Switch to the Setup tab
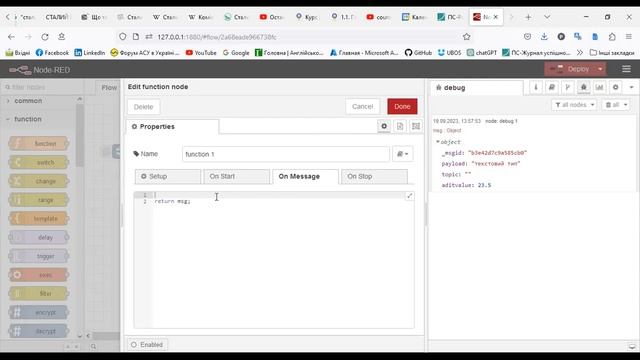This screenshot has height=360, width=640. pyautogui.click(x=168, y=176)
